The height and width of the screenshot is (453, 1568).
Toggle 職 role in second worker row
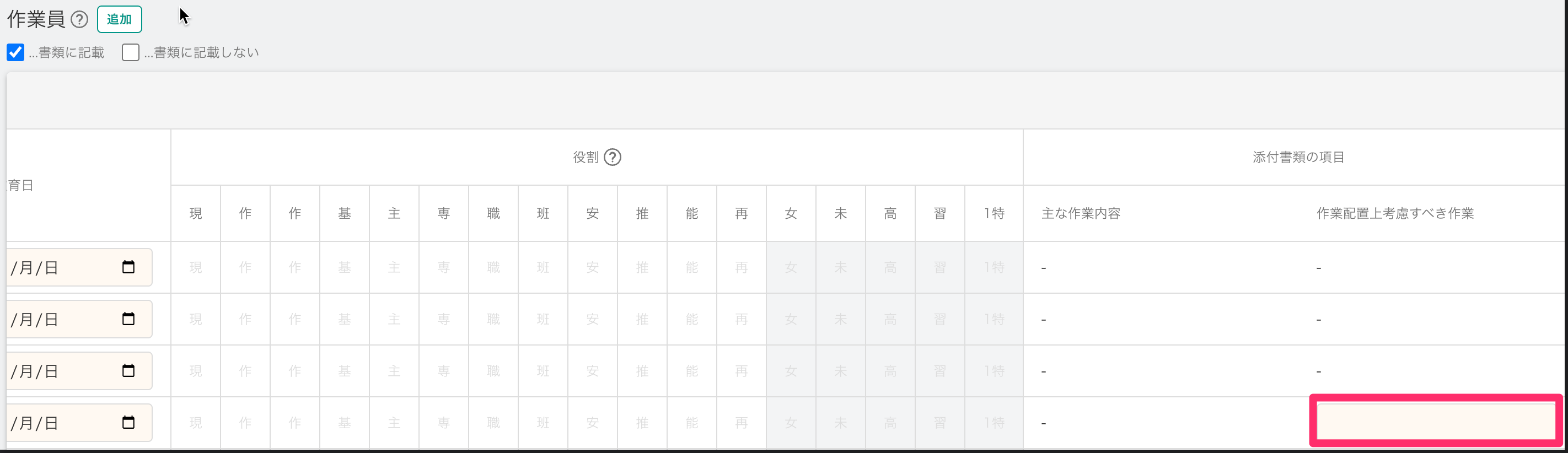[493, 319]
